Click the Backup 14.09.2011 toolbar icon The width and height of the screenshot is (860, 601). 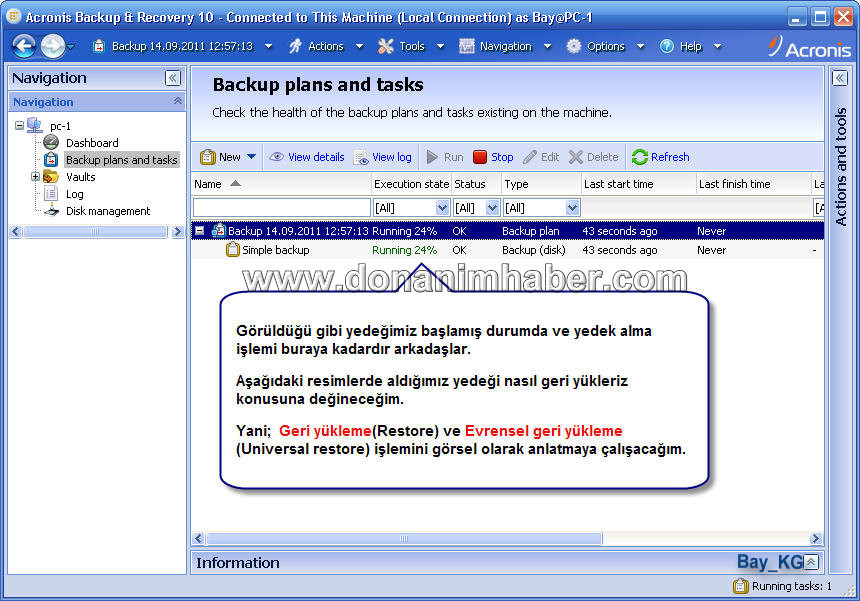click(x=99, y=46)
